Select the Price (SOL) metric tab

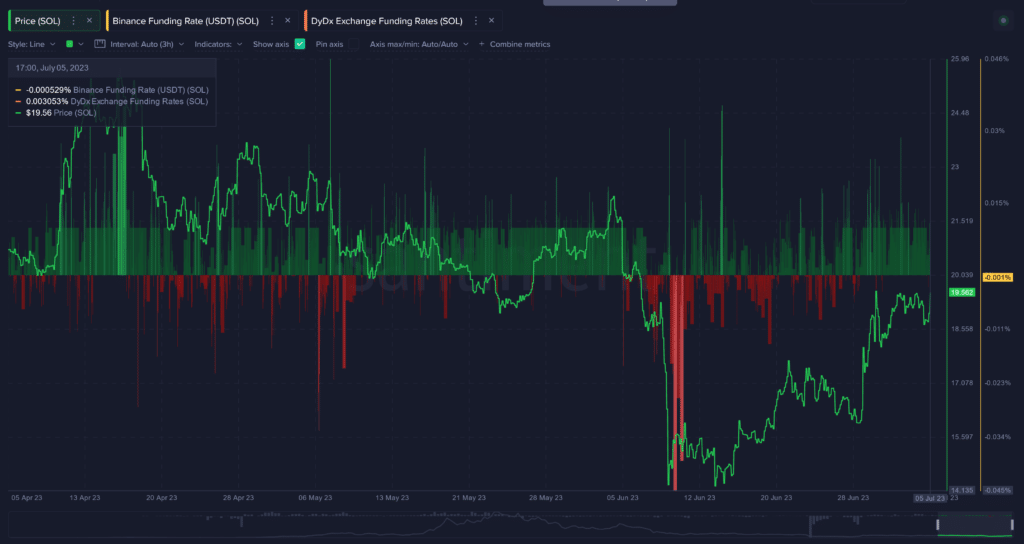click(x=38, y=20)
